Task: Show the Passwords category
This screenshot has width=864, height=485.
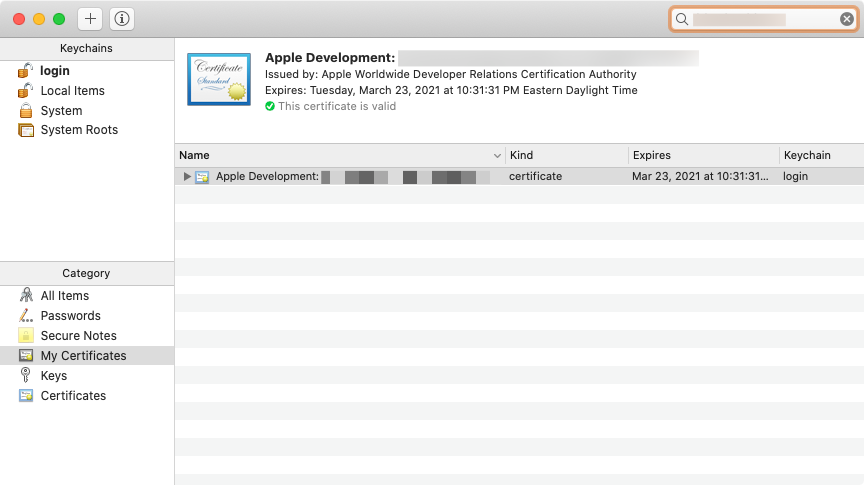Action: pyautogui.click(x=70, y=316)
